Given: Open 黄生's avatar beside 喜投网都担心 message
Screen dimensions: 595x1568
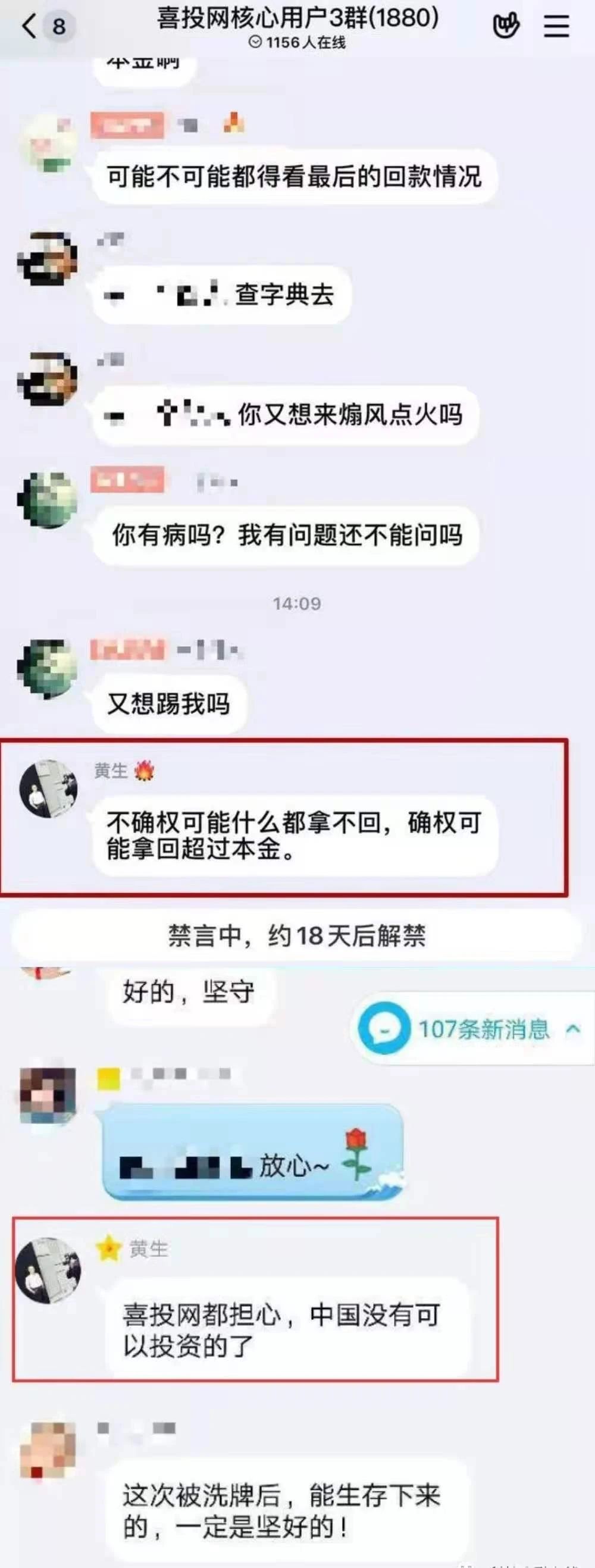Looking at the screenshot, I should 48,1270.
